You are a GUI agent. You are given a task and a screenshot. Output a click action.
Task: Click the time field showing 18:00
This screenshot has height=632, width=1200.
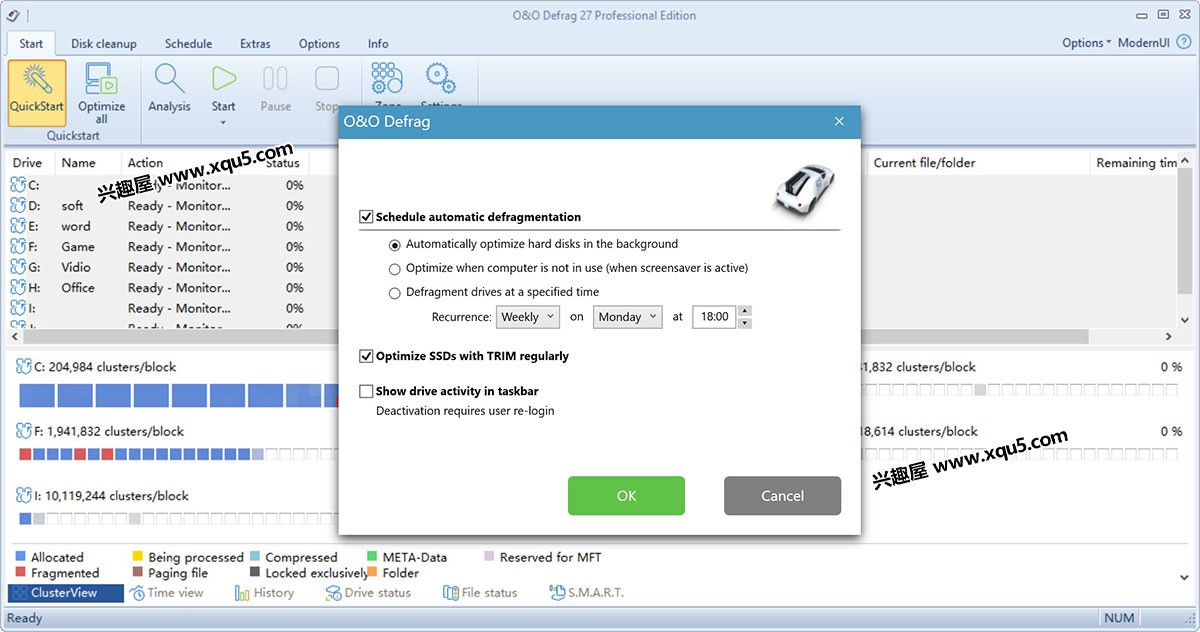[x=714, y=316]
